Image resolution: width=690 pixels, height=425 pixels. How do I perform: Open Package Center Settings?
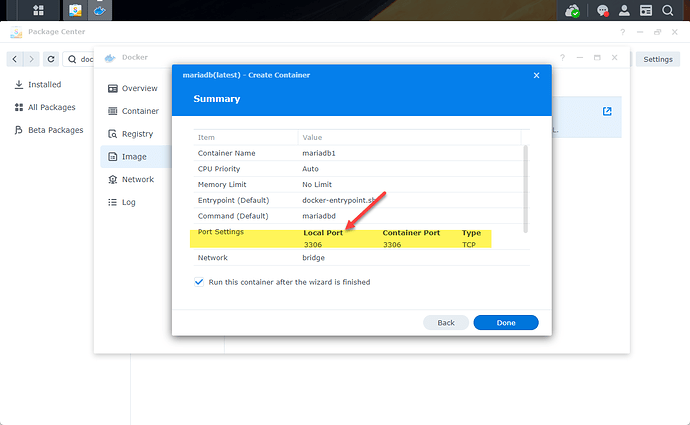click(x=657, y=59)
